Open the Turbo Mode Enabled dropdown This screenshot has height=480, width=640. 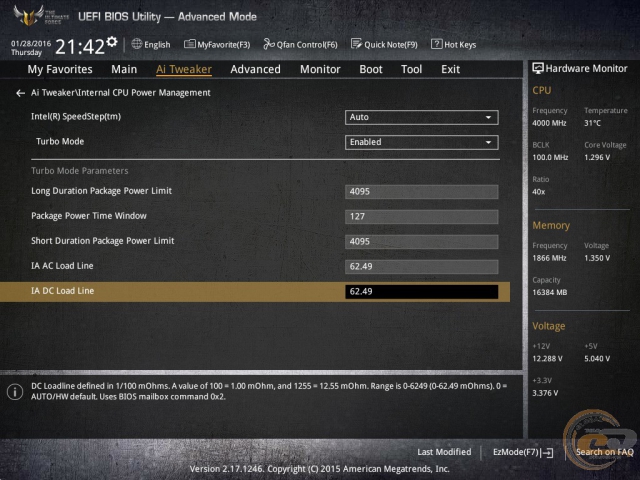(x=421, y=142)
